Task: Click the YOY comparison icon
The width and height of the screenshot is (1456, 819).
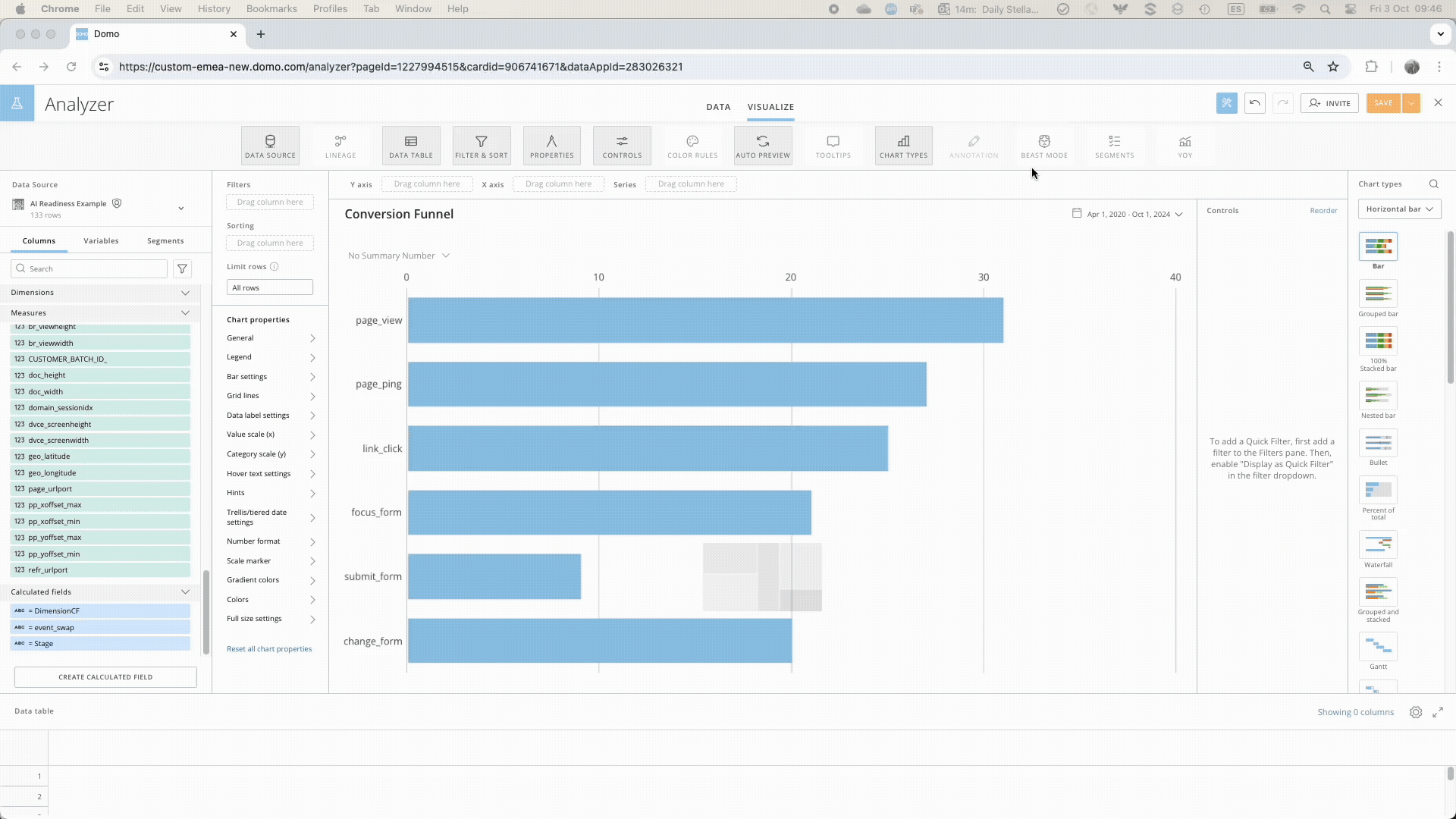Action: pyautogui.click(x=1185, y=146)
